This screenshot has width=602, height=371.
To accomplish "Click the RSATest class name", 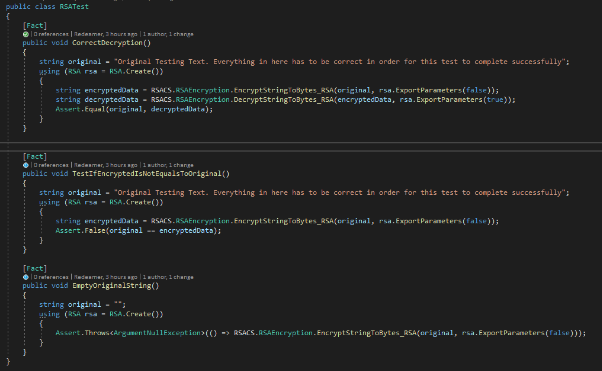I will click(x=74, y=7).
